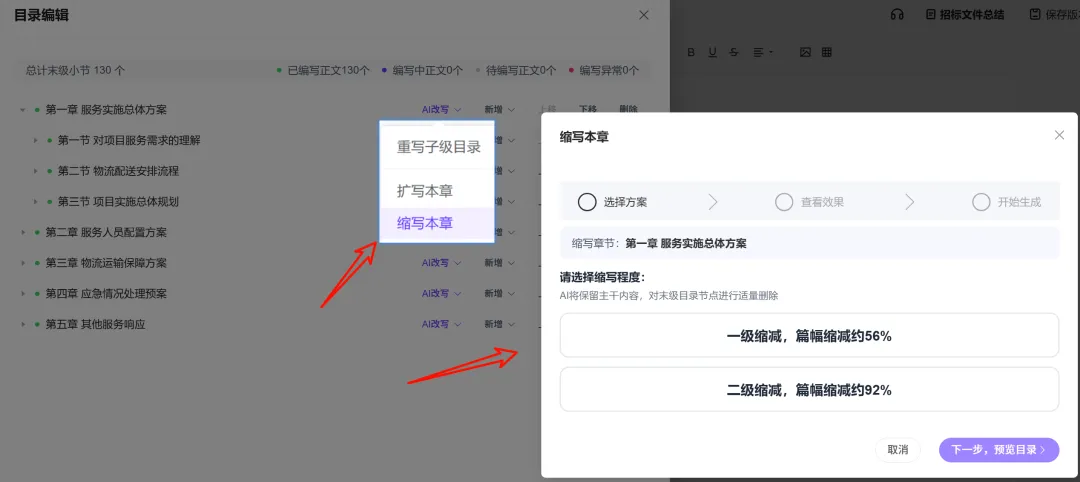The height and width of the screenshot is (482, 1080).
Task: Select 一级缩减，篇幅缩减约56% option
Action: tap(809, 336)
